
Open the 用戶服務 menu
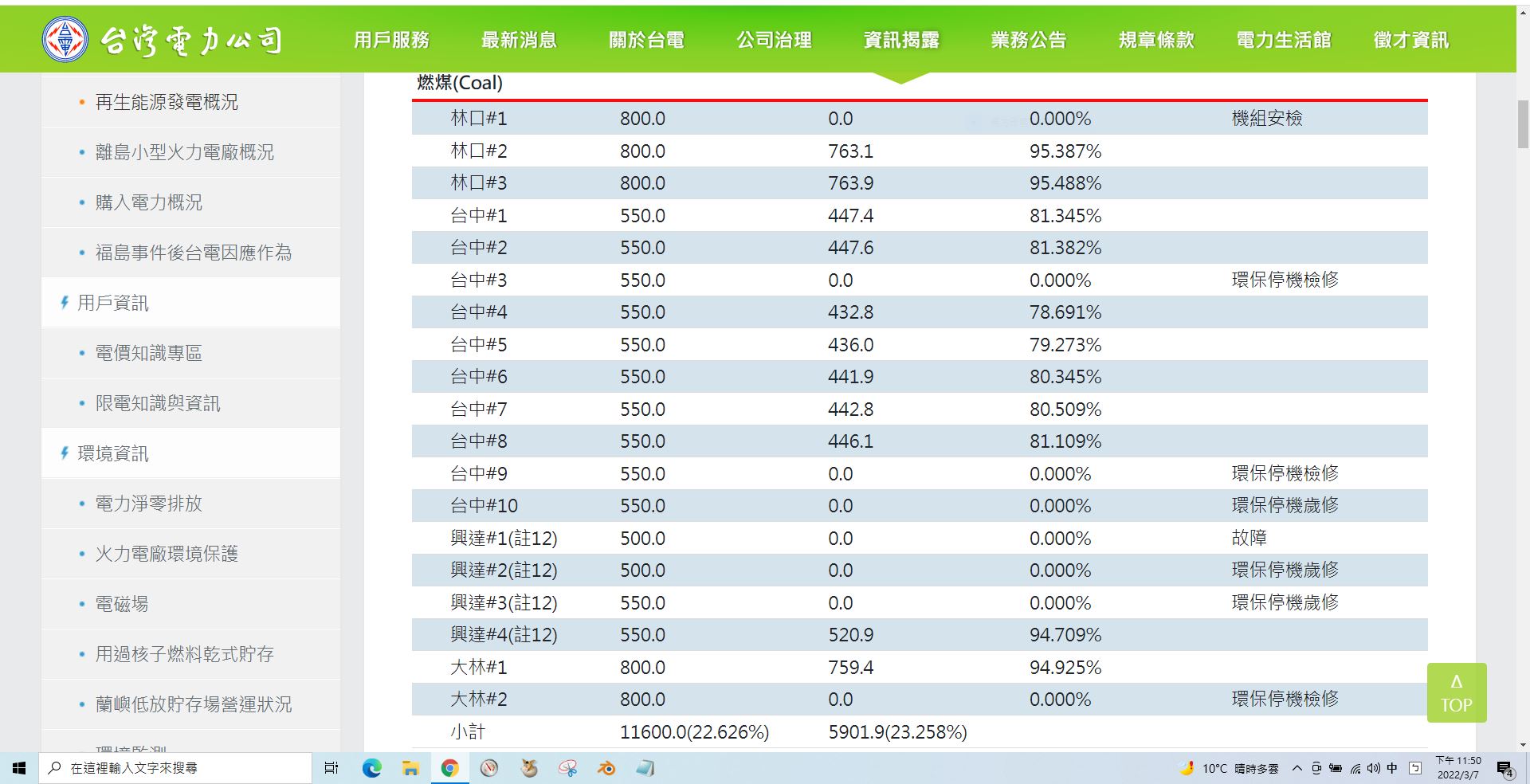[391, 40]
